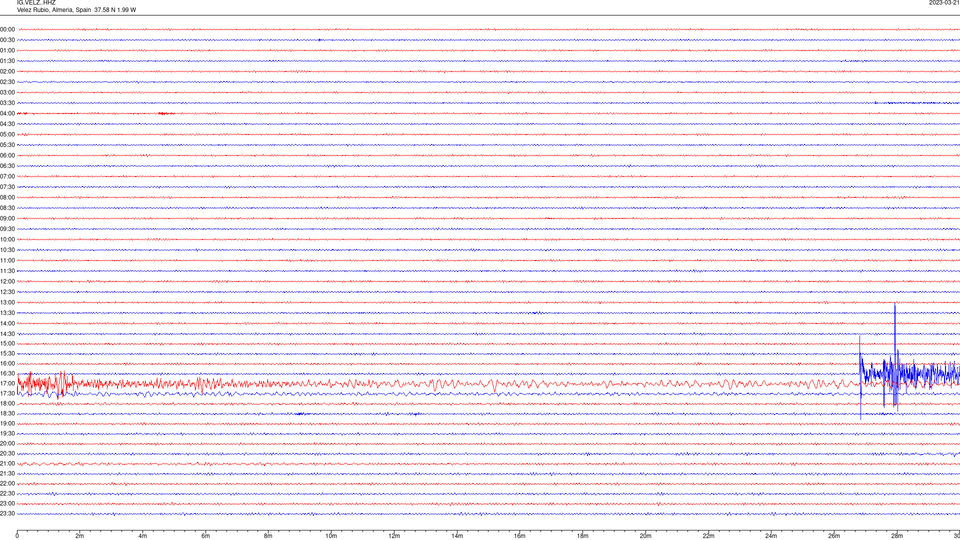The height and width of the screenshot is (540, 960).
Task: Click the 09:30 row label
Action: (7, 229)
